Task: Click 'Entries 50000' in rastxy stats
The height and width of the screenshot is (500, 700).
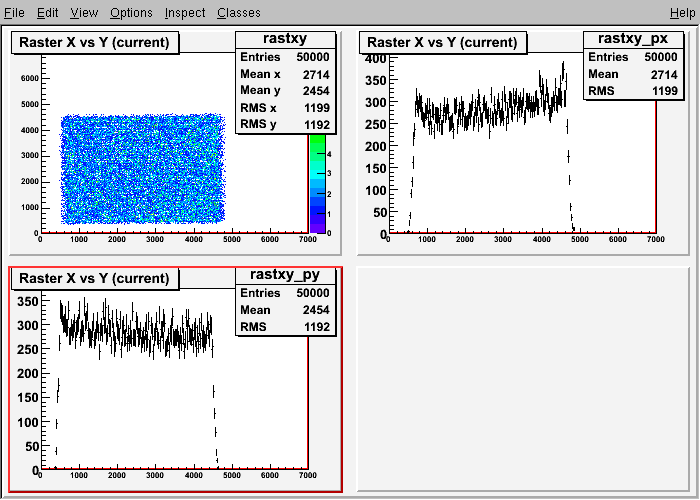Action: pos(285,57)
